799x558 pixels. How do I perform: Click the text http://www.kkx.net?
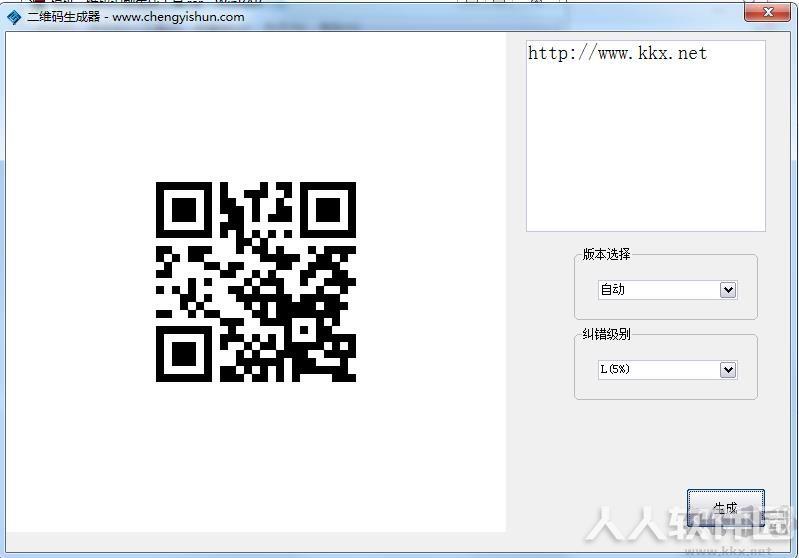pos(617,53)
